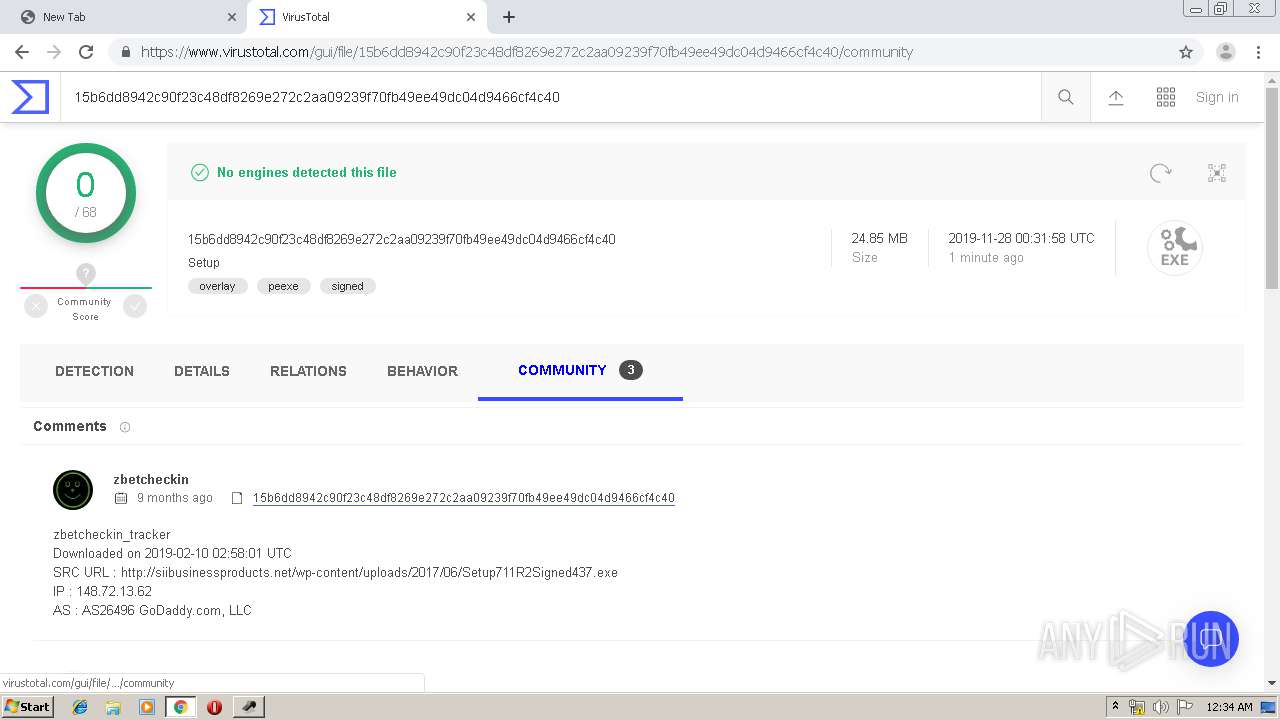Viewport: 1280px width, 720px height.
Task: Click the 24.85 MB size value
Action: tap(880, 239)
